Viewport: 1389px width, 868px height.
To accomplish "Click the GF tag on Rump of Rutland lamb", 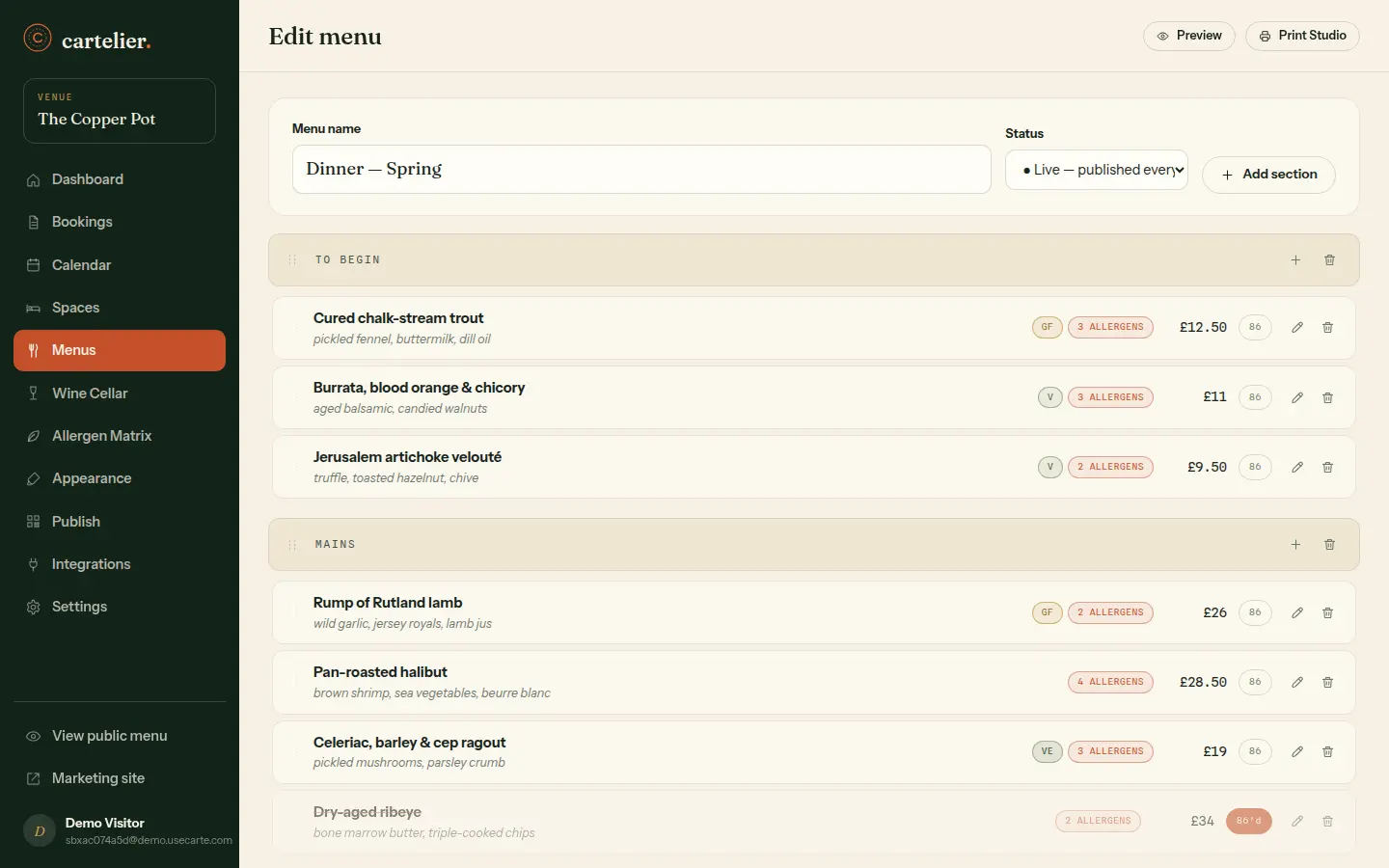I will pyautogui.click(x=1047, y=612).
